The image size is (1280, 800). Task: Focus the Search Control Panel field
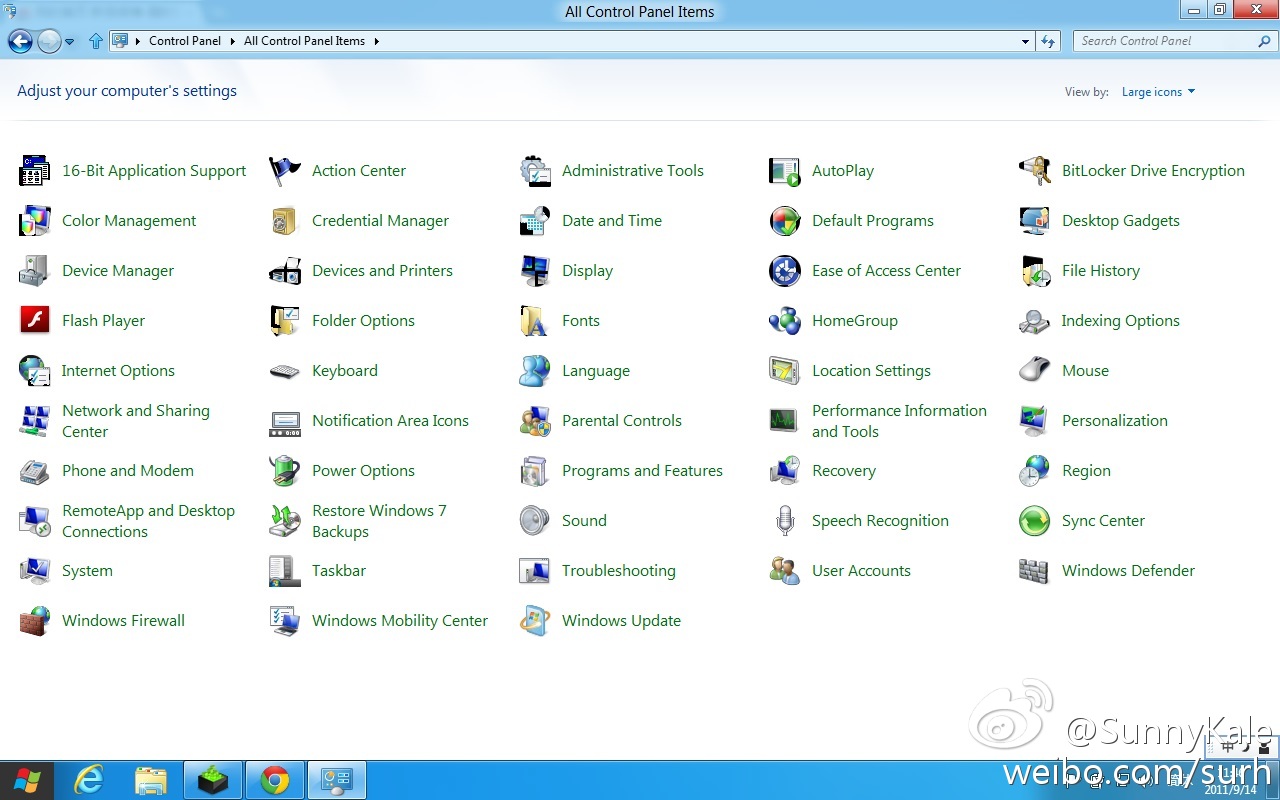click(x=1176, y=41)
